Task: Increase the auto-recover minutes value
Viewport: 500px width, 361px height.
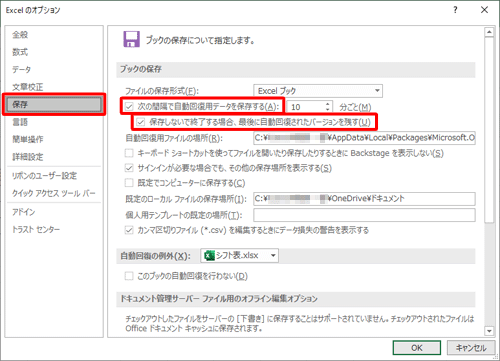Action: tap(328, 104)
